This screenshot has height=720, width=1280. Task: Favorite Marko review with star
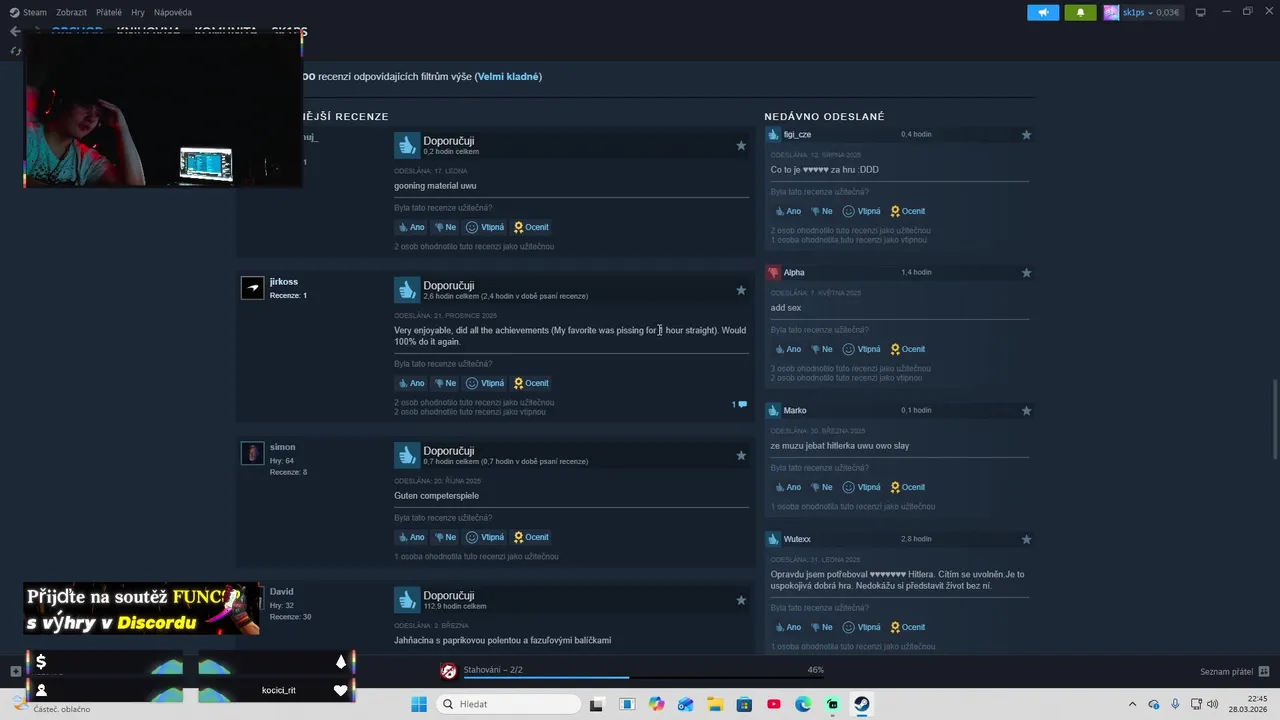point(1026,411)
